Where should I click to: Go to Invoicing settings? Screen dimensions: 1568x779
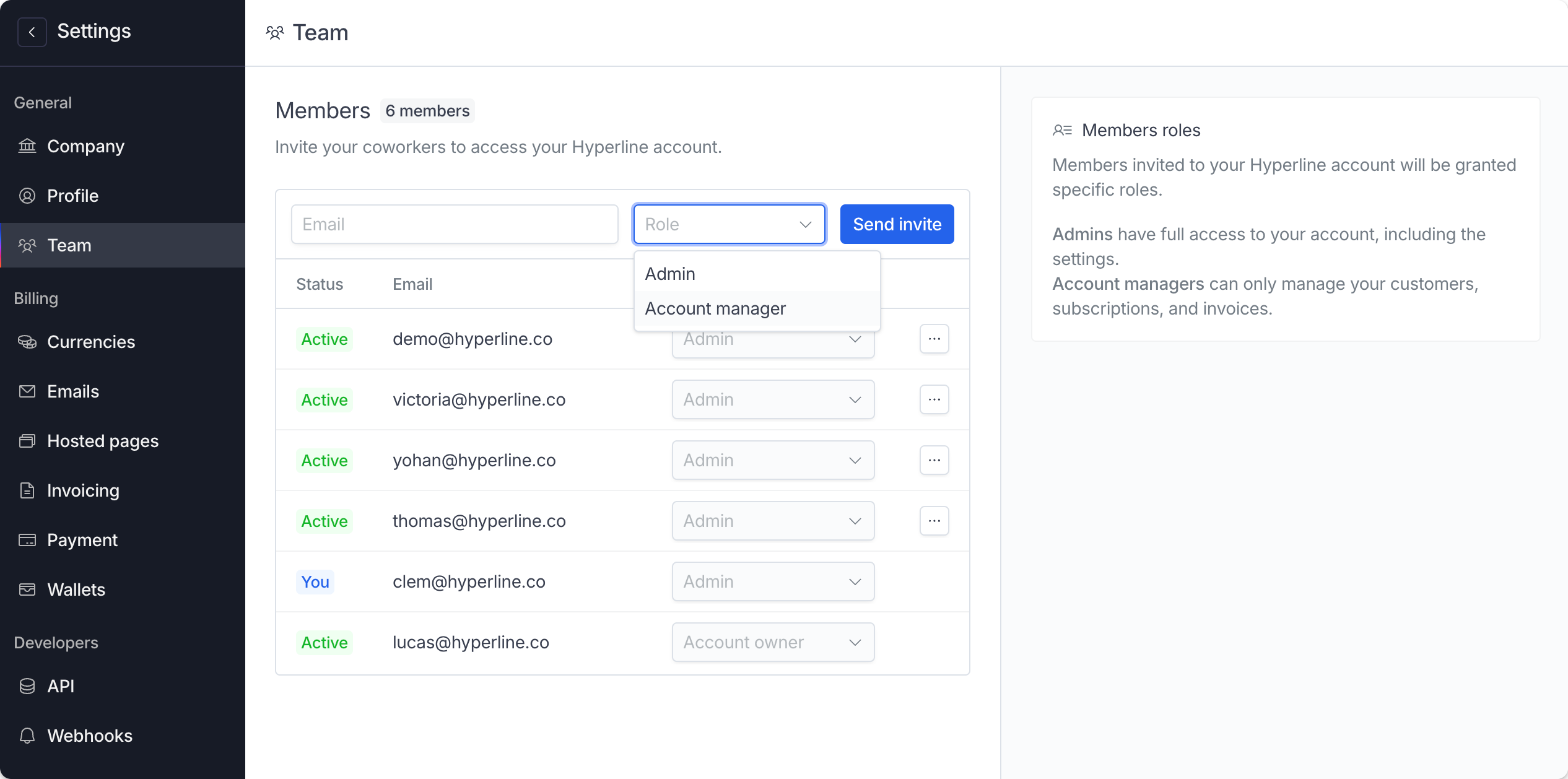(123, 490)
